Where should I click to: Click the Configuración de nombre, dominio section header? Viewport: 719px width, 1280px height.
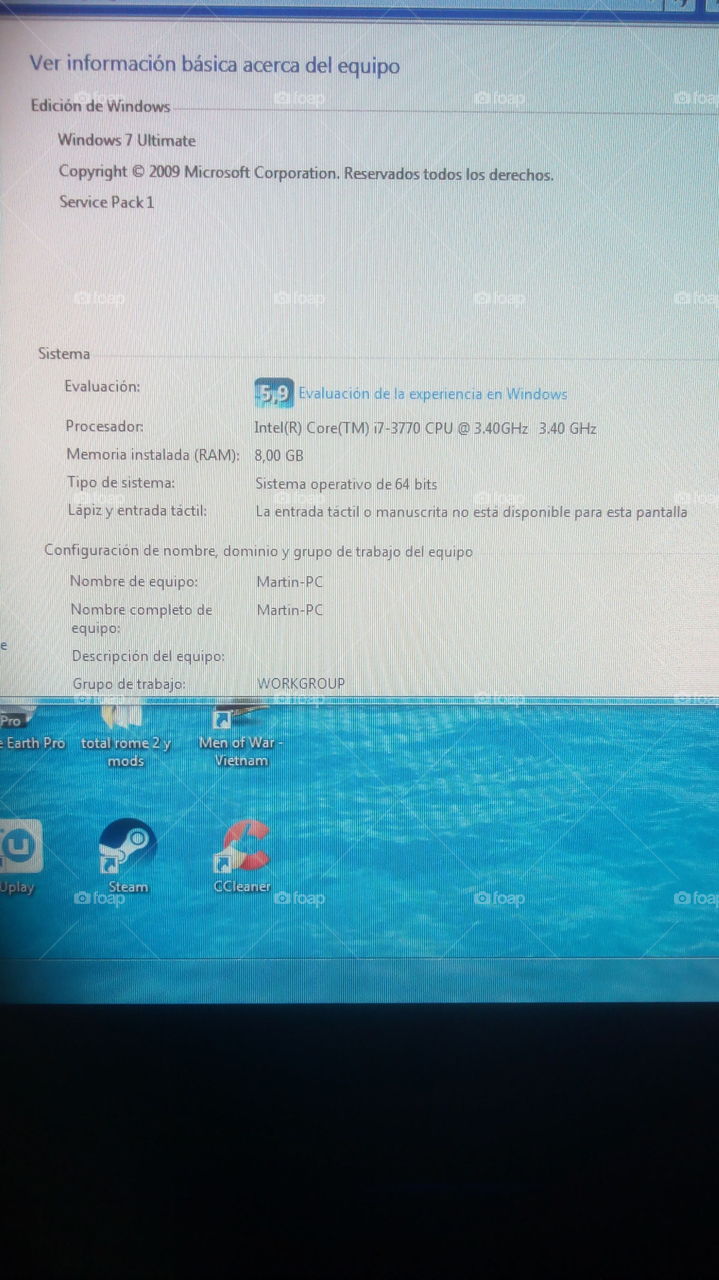(258, 551)
